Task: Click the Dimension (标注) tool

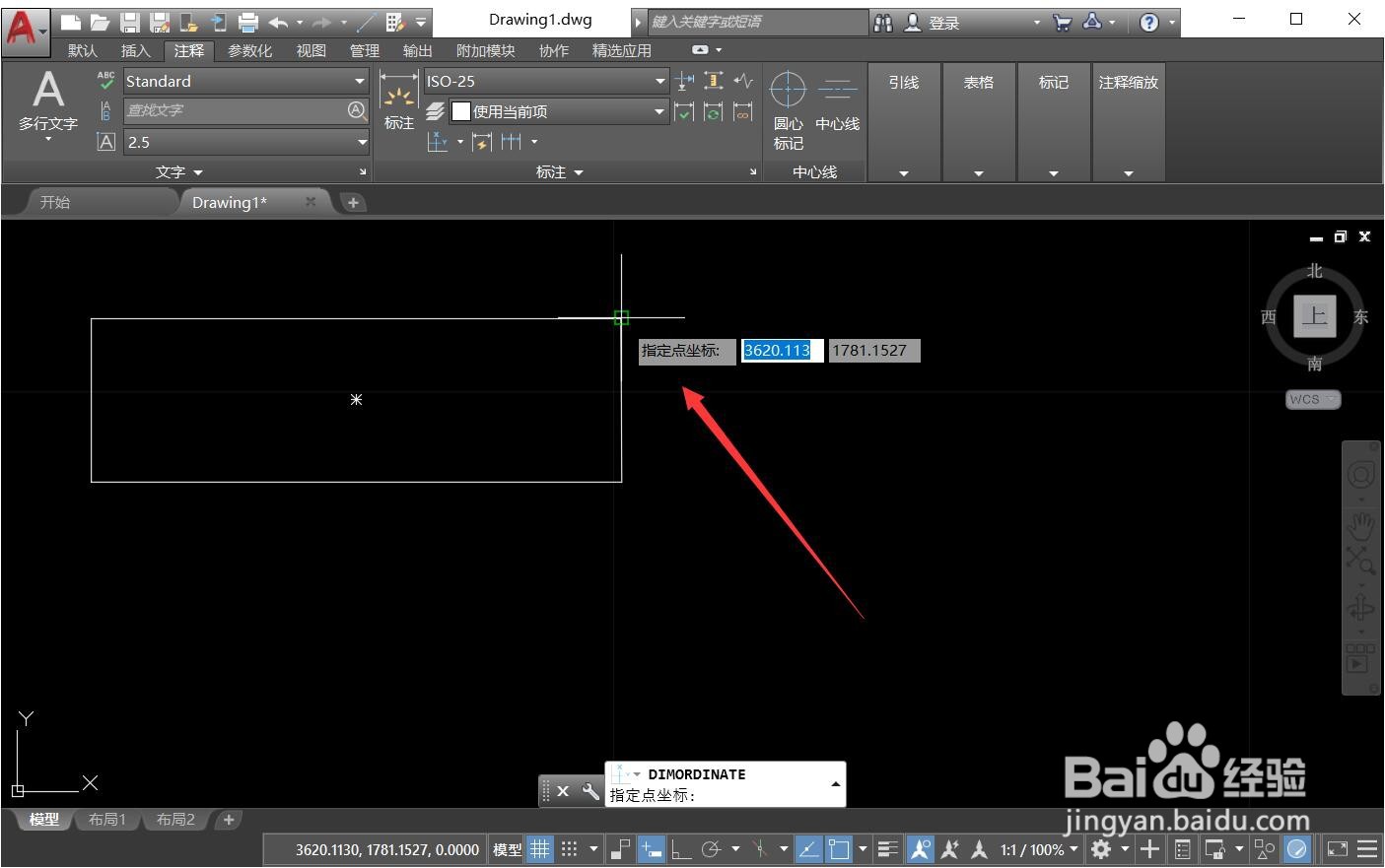Action: [x=398, y=102]
